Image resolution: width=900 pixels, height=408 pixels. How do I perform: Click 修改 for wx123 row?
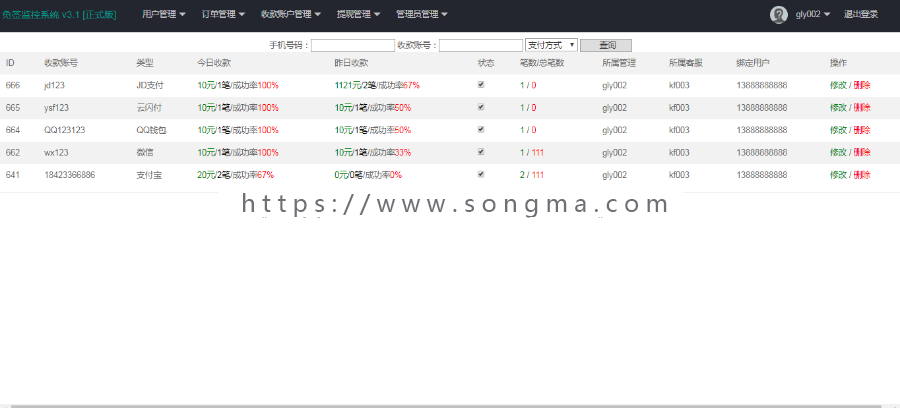click(838, 152)
